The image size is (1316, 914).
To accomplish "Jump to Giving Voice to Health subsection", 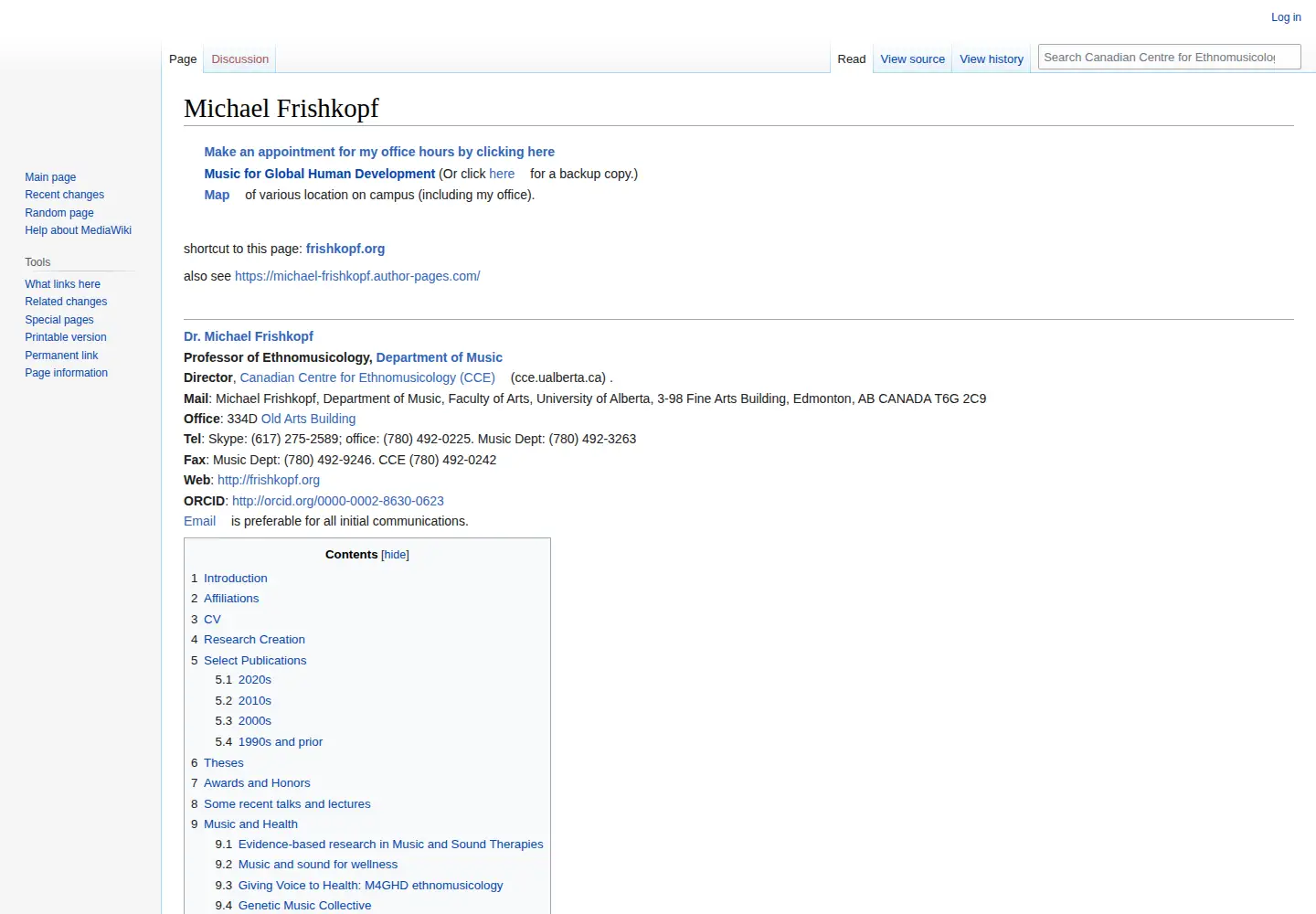I will [x=370, y=886].
